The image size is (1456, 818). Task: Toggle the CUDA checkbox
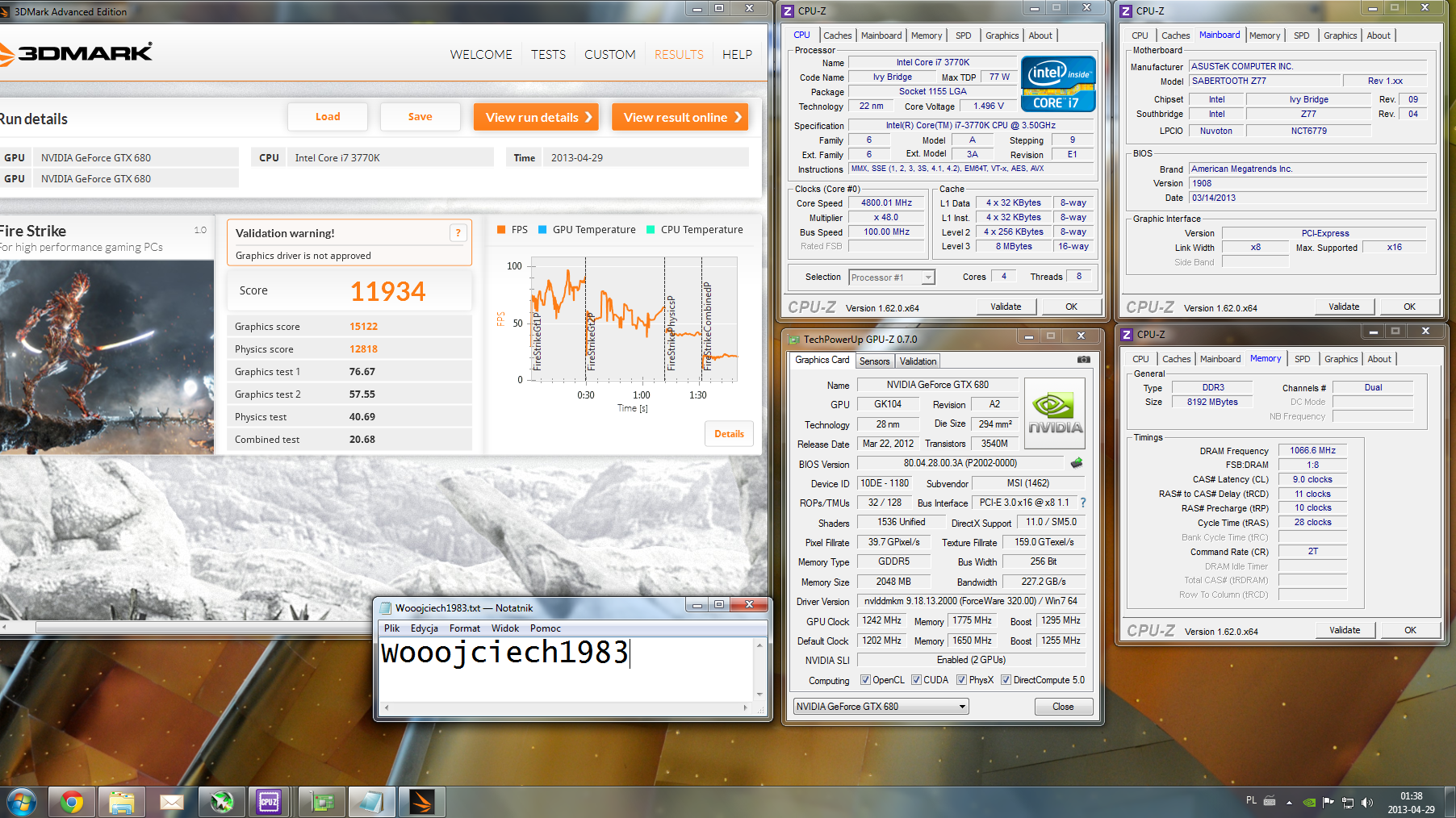[916, 680]
